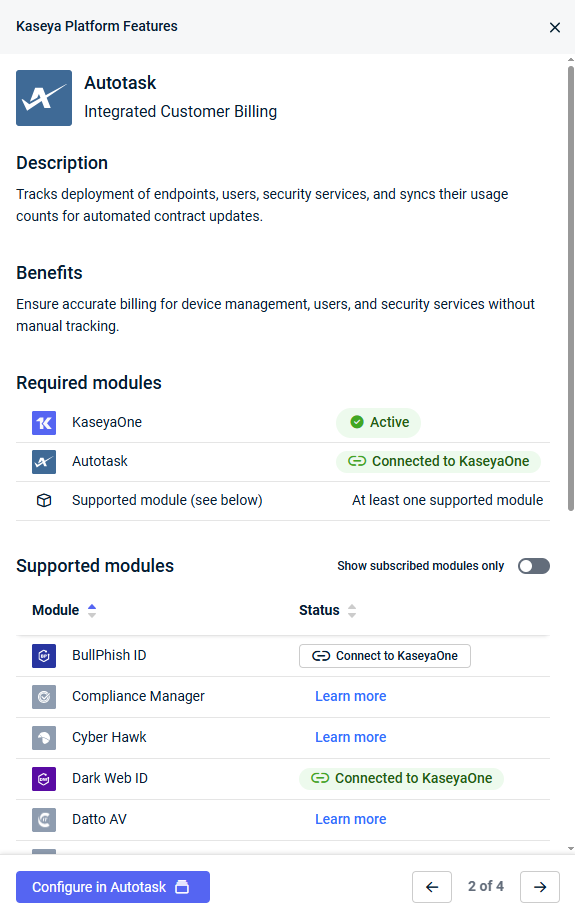Viewport: 575px width, 919px height.
Task: Click the Dark Web ID module icon
Action: 44,779
